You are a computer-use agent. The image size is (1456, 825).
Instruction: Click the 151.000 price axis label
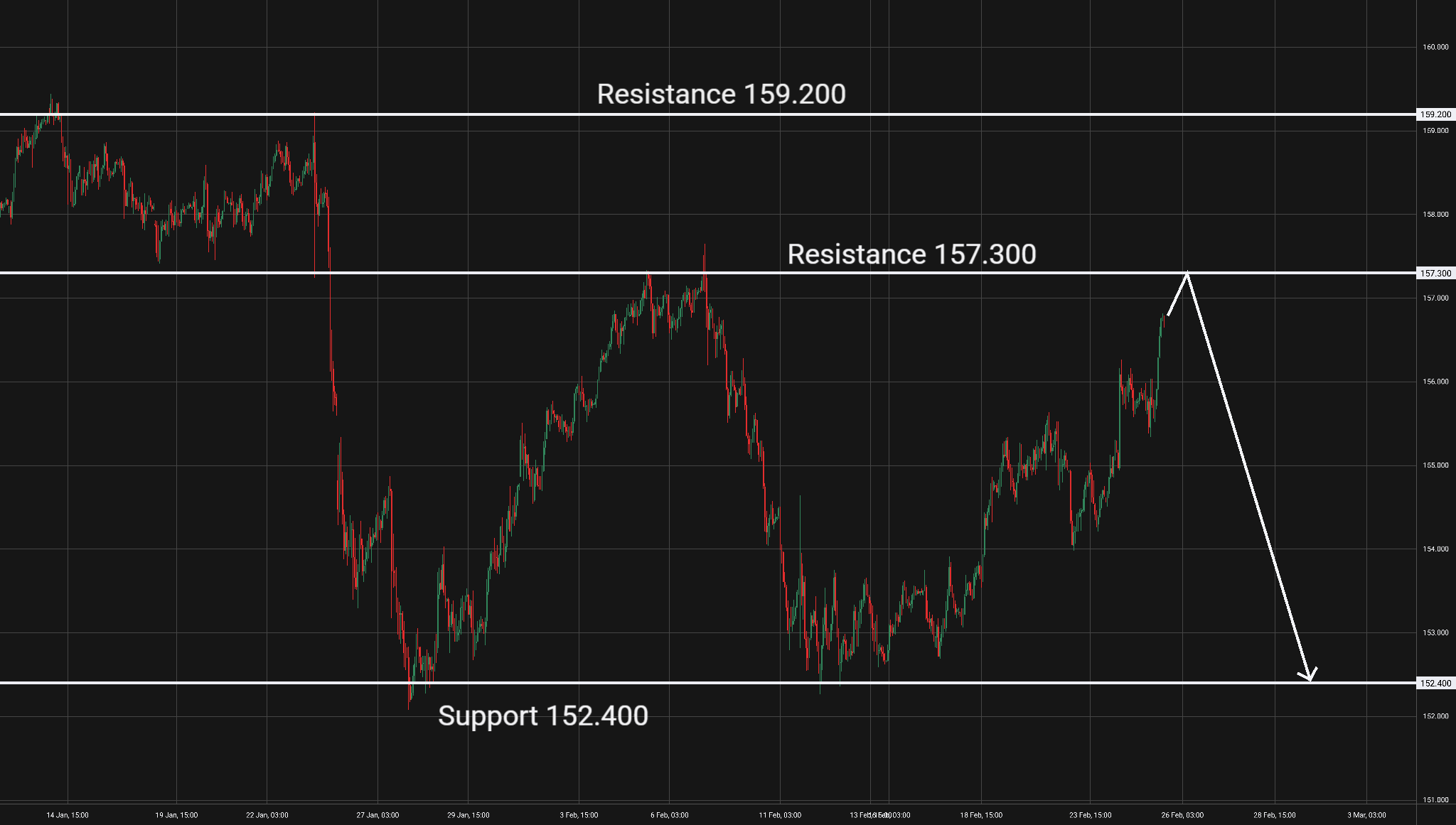(1435, 800)
